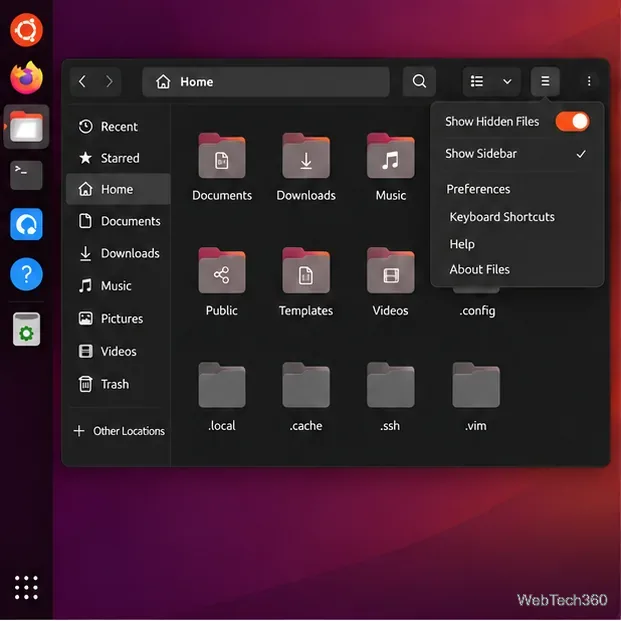Go back in Files
This screenshot has width=621, height=621.
pos(82,82)
